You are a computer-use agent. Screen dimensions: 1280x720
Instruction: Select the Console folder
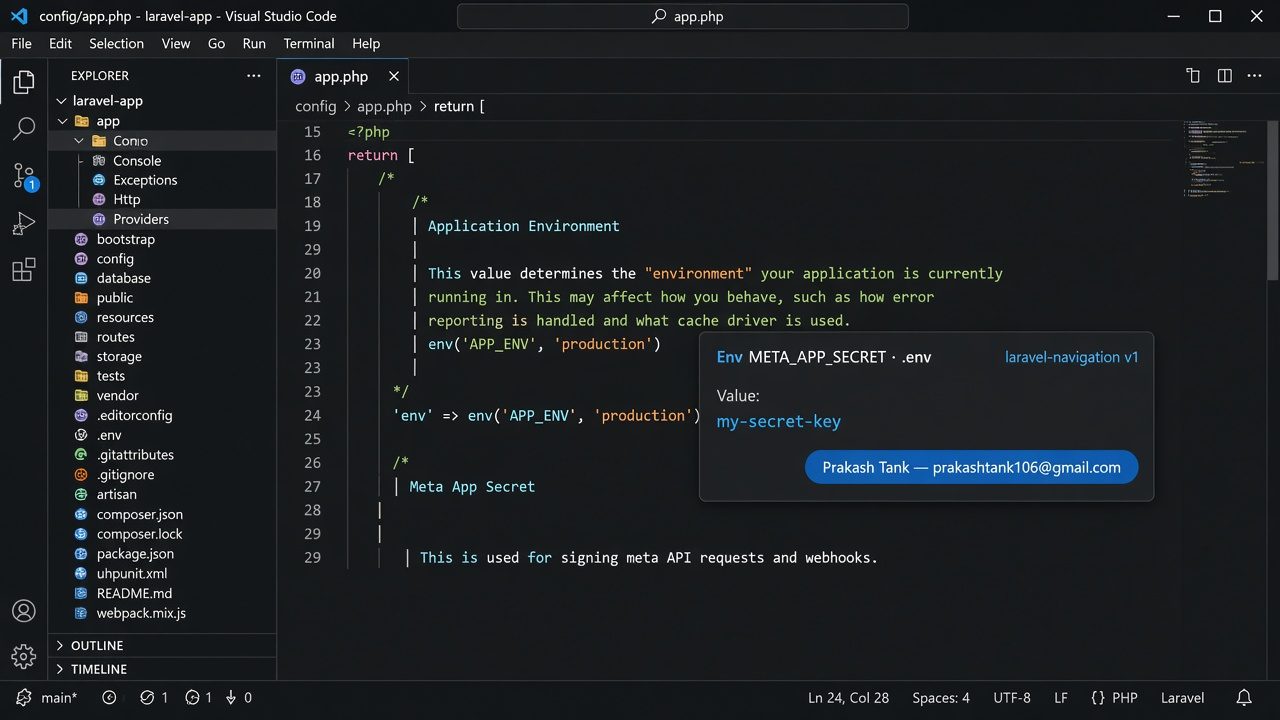pyautogui.click(x=137, y=161)
